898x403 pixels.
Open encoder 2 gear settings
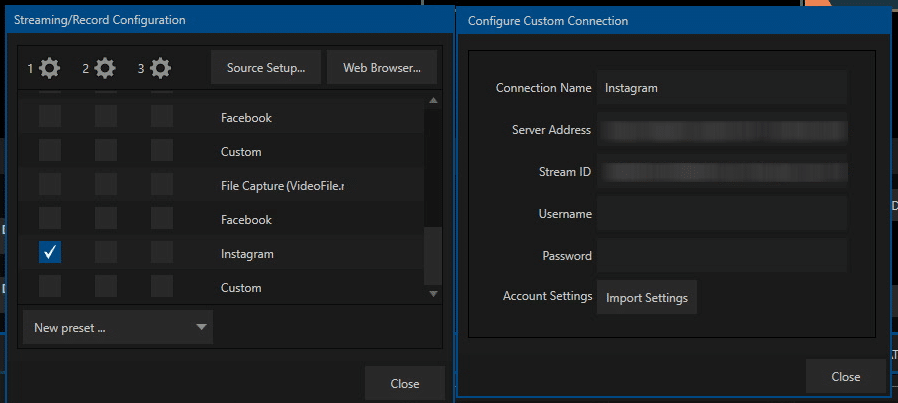[105, 68]
